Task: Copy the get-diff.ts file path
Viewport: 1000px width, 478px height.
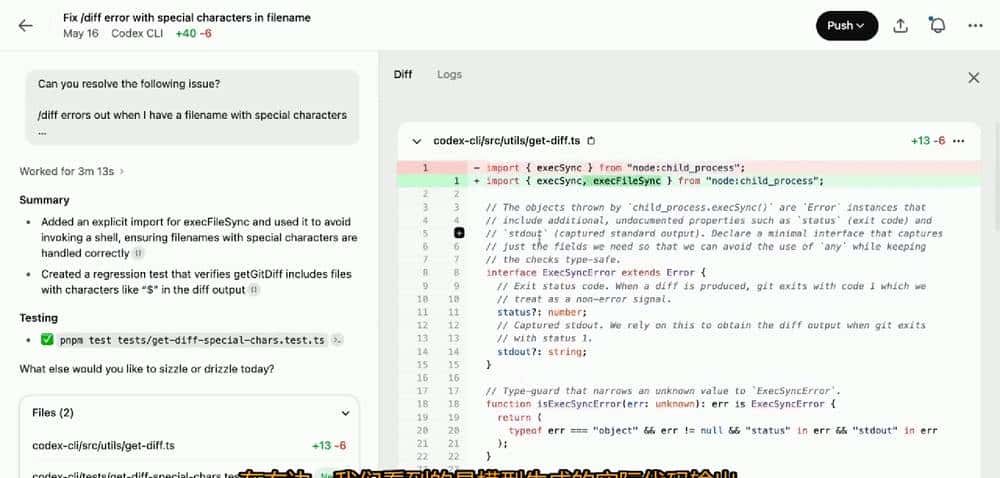Action: 591,141
